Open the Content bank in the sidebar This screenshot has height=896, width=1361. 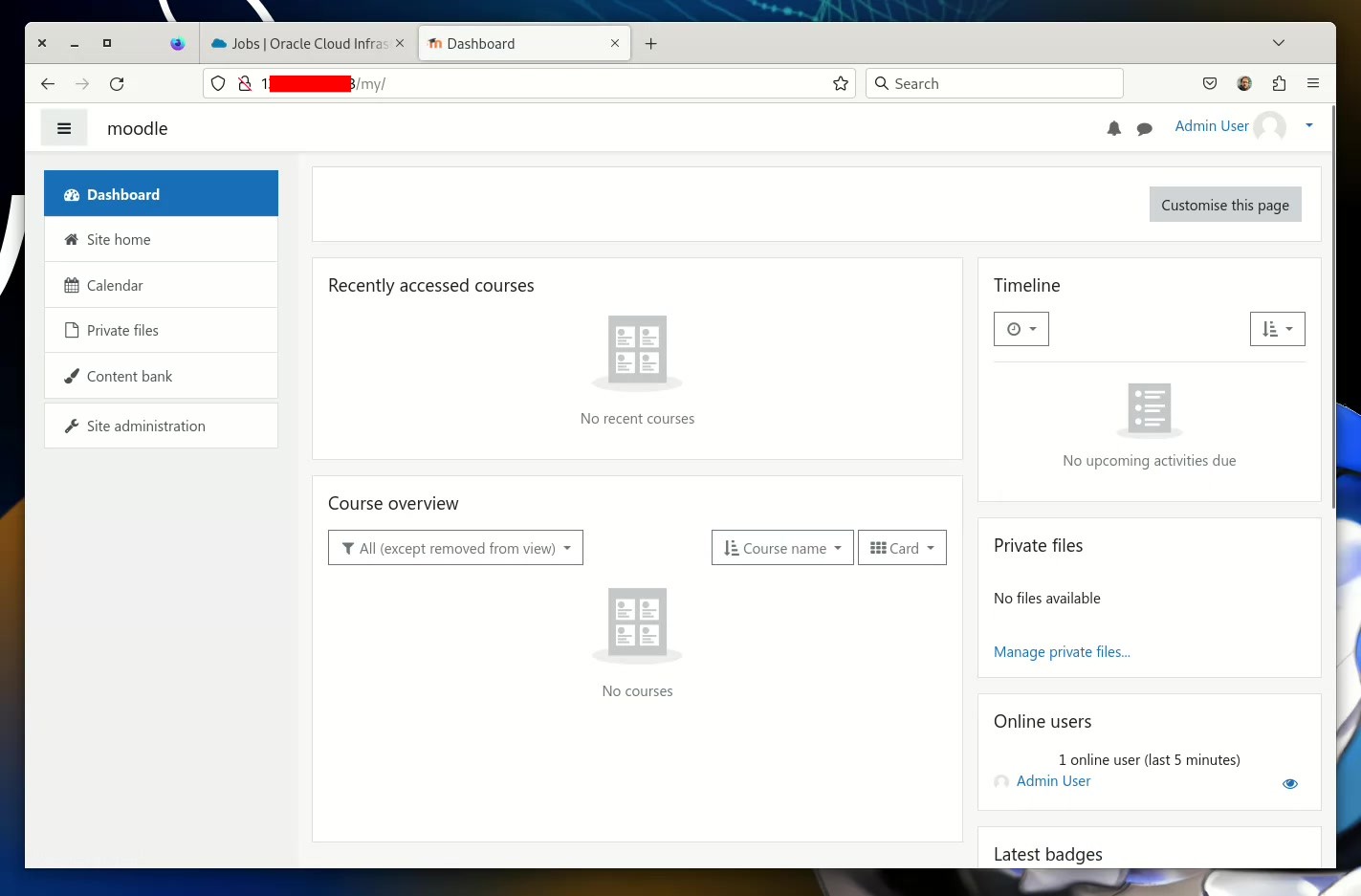click(128, 376)
